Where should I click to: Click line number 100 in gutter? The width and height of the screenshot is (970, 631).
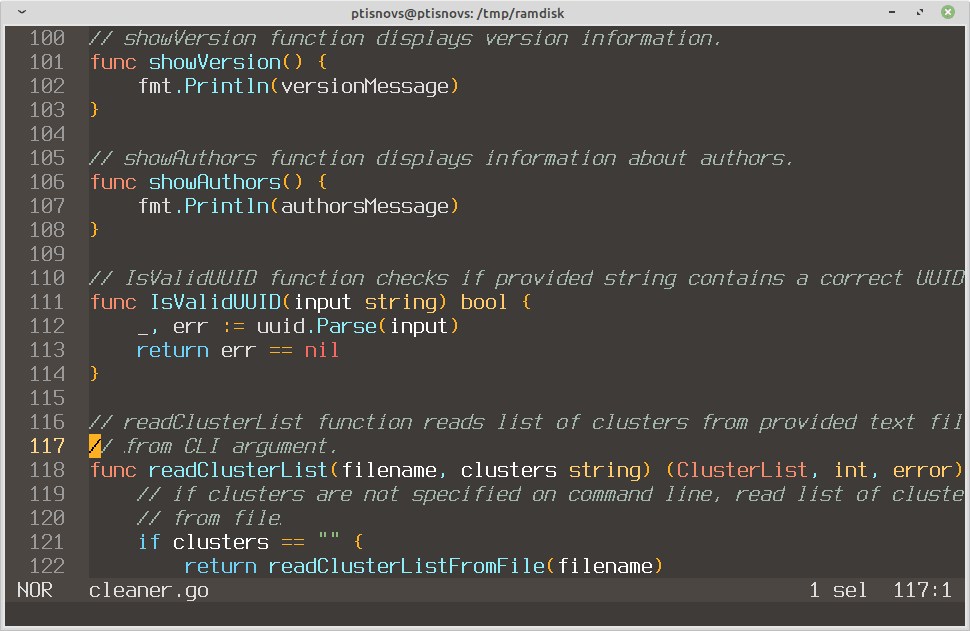[x=47, y=38]
